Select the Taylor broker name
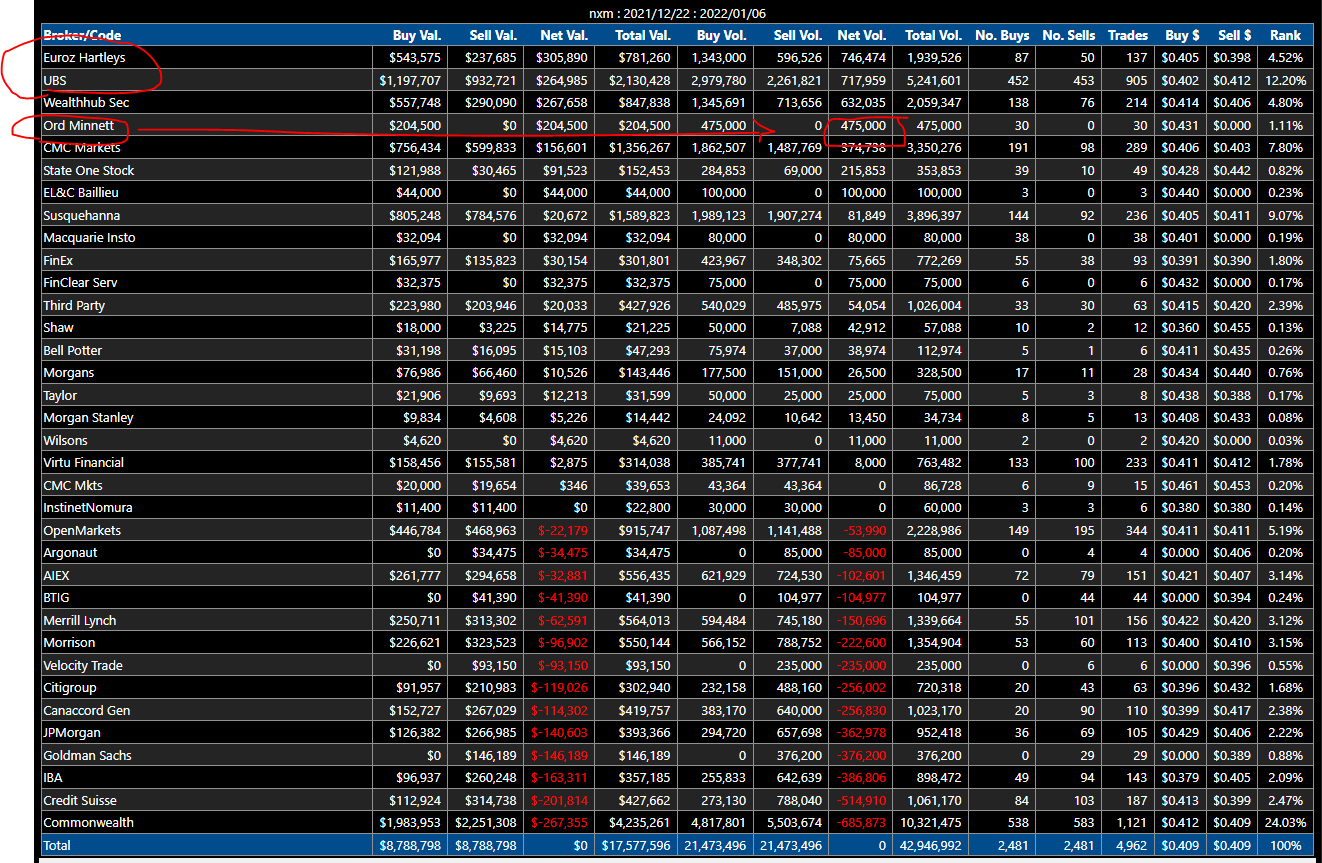 click(x=60, y=395)
